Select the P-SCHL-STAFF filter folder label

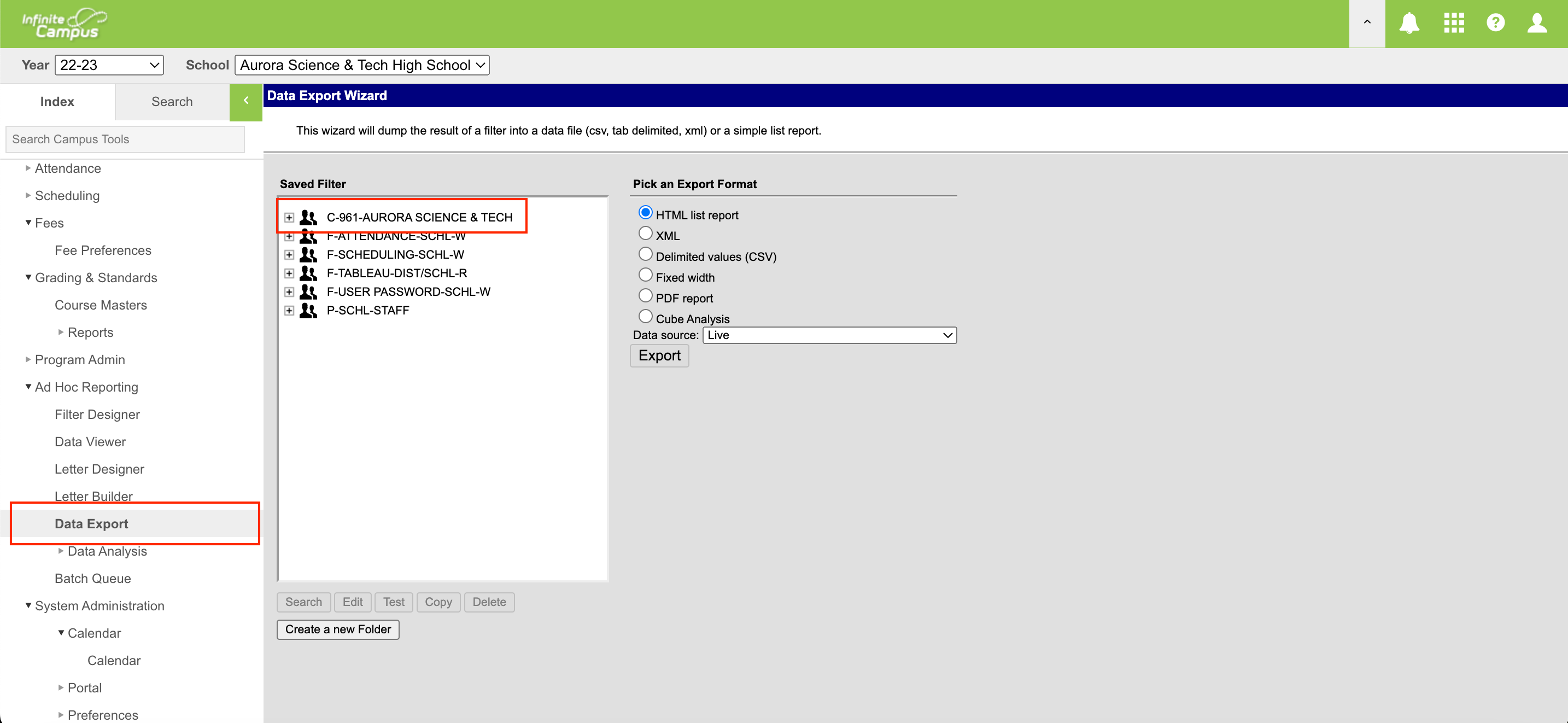(367, 311)
